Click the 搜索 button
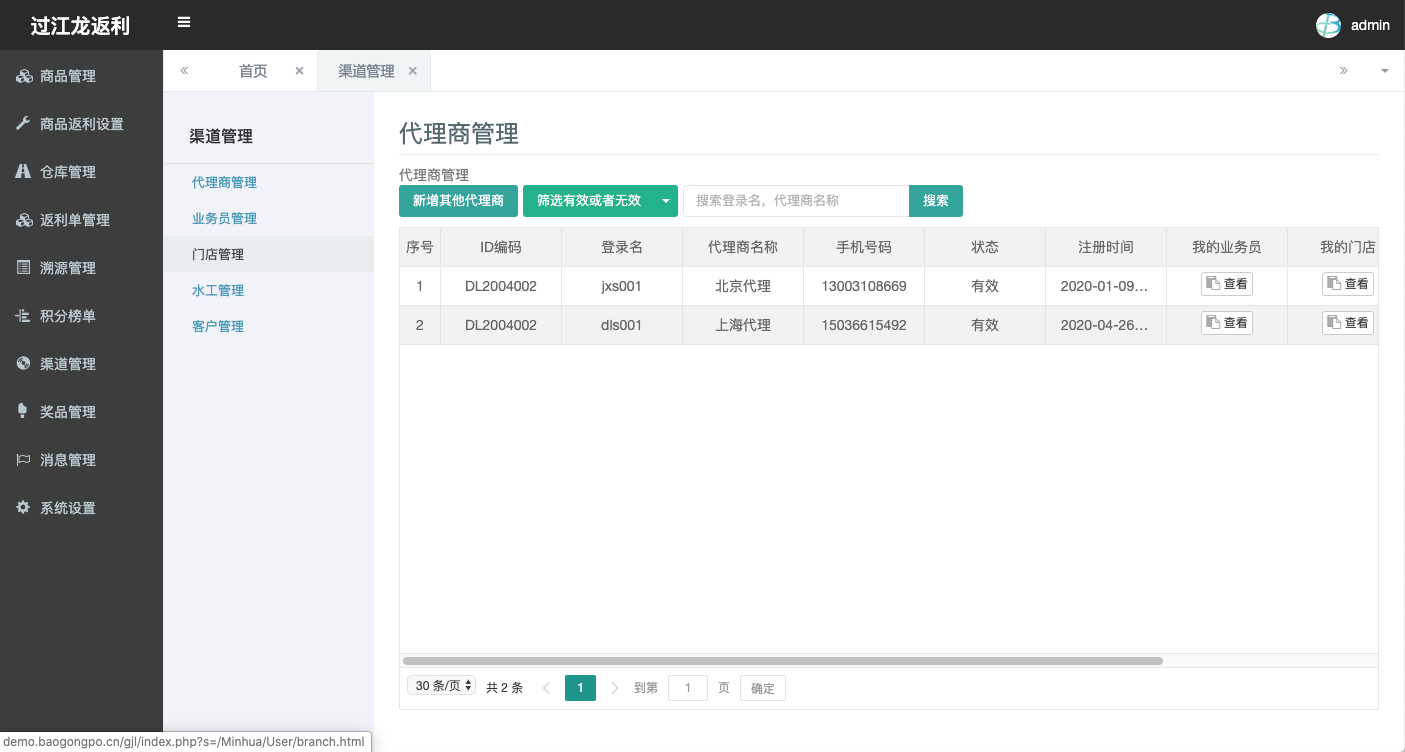Image resolution: width=1405 pixels, height=752 pixels. coord(936,201)
